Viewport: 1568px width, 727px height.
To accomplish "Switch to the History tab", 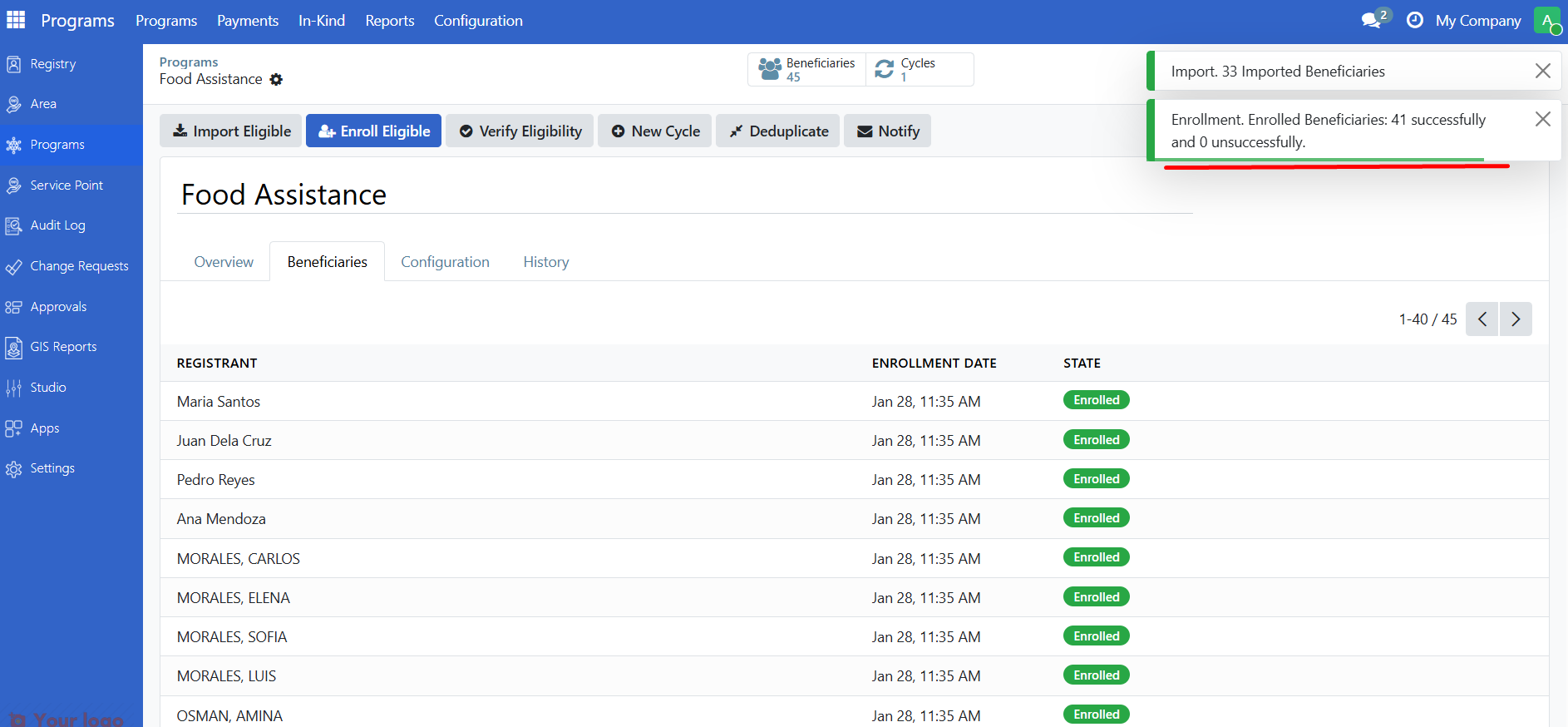I will [545, 262].
